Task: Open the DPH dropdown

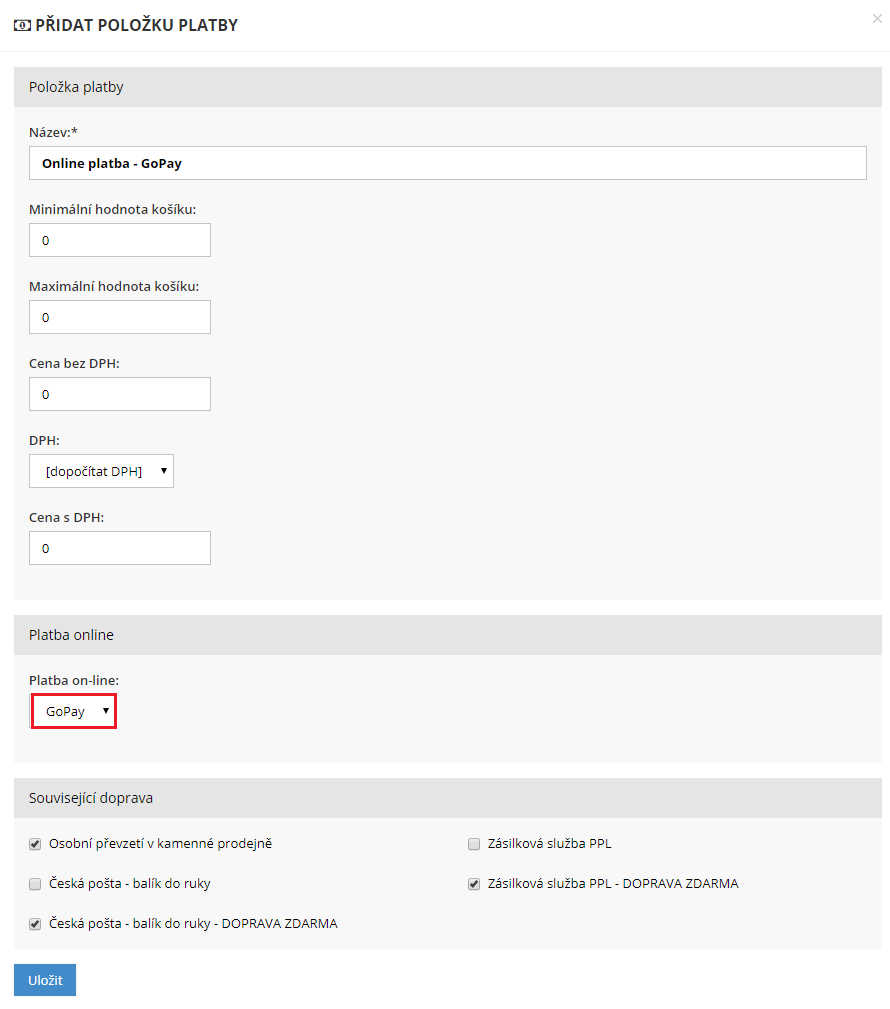Action: (x=101, y=471)
